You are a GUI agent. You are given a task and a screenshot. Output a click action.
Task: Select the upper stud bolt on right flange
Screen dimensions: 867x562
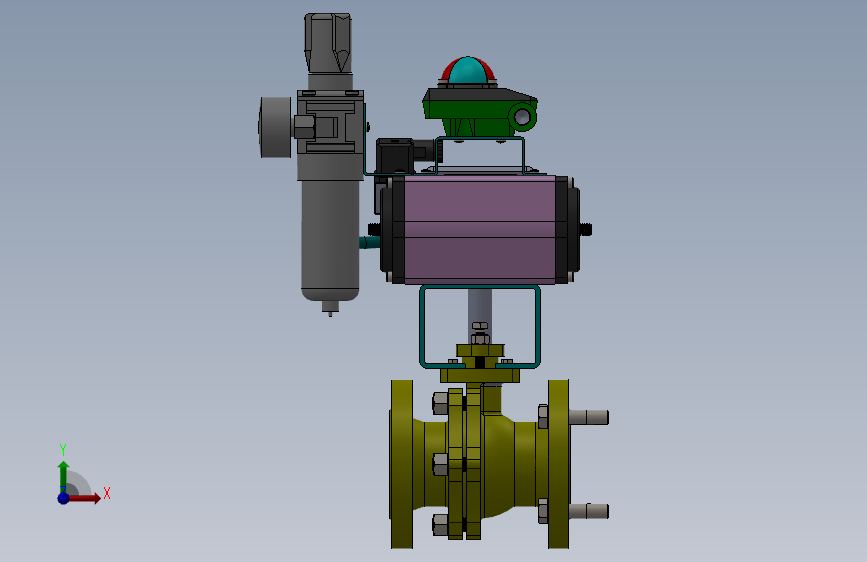tap(589, 417)
